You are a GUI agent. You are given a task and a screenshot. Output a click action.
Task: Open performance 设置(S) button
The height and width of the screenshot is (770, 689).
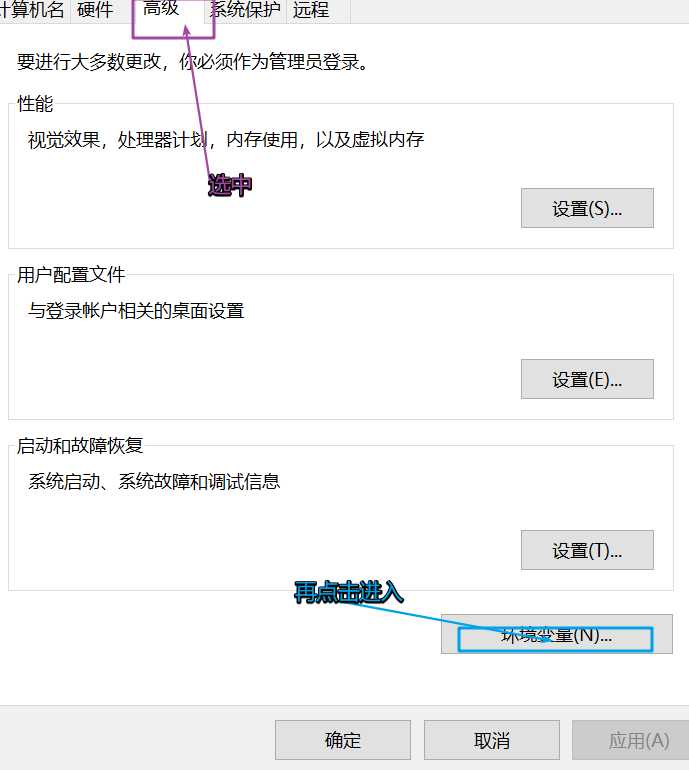[x=587, y=208]
